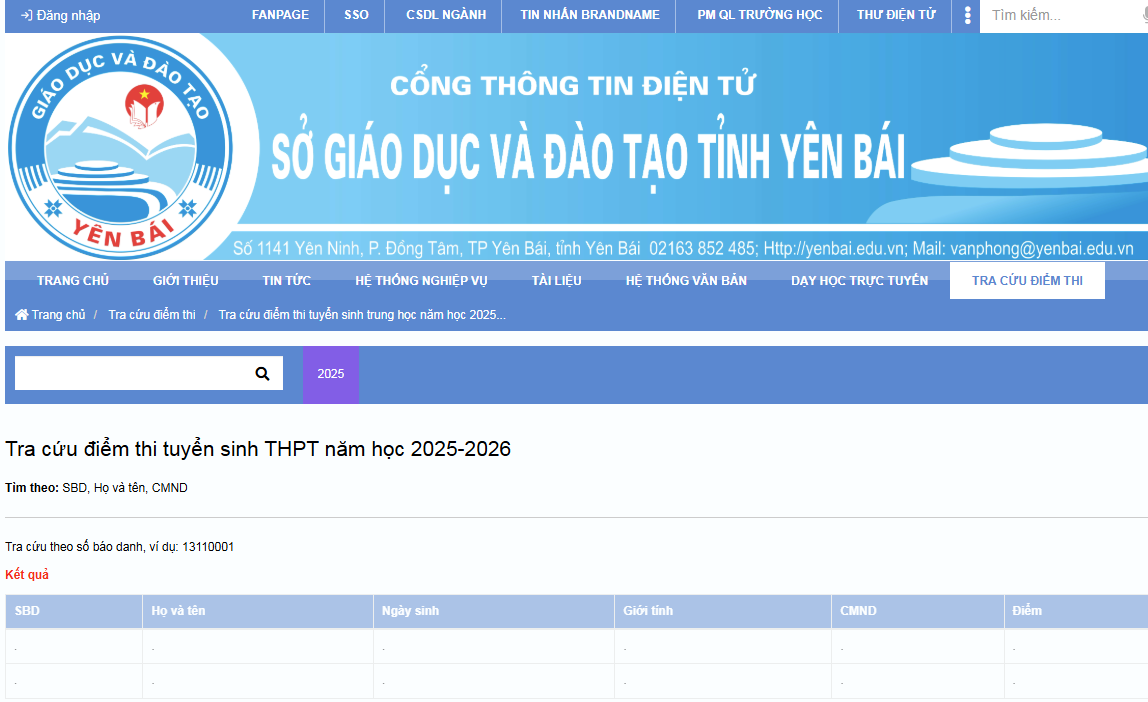Open the FANPAGE link
The image size is (1148, 702).
pyautogui.click(x=280, y=15)
